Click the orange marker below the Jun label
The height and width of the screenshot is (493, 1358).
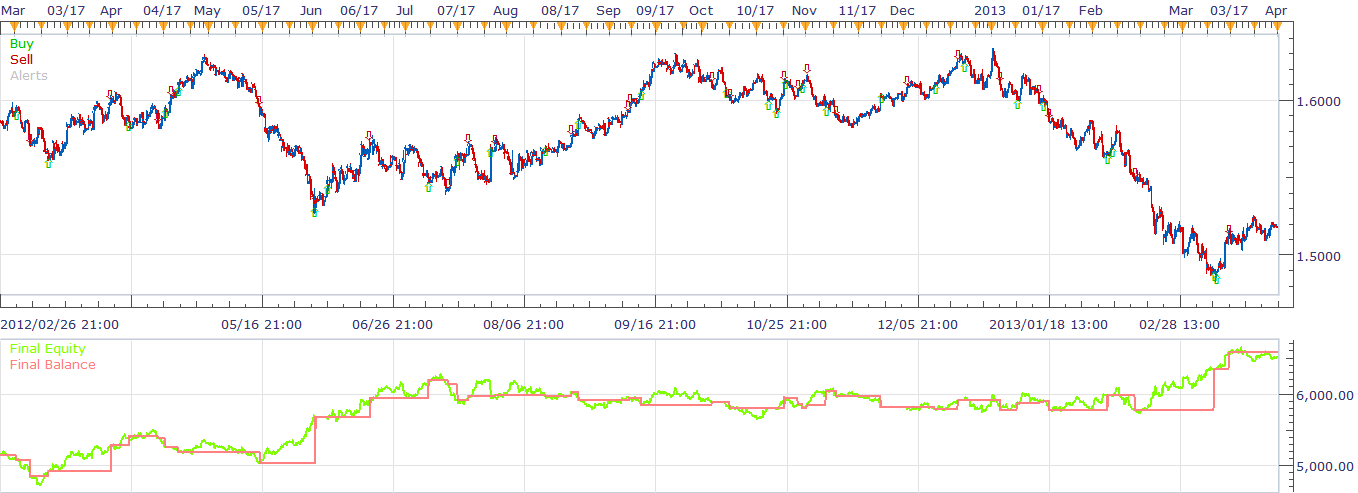coord(313,25)
